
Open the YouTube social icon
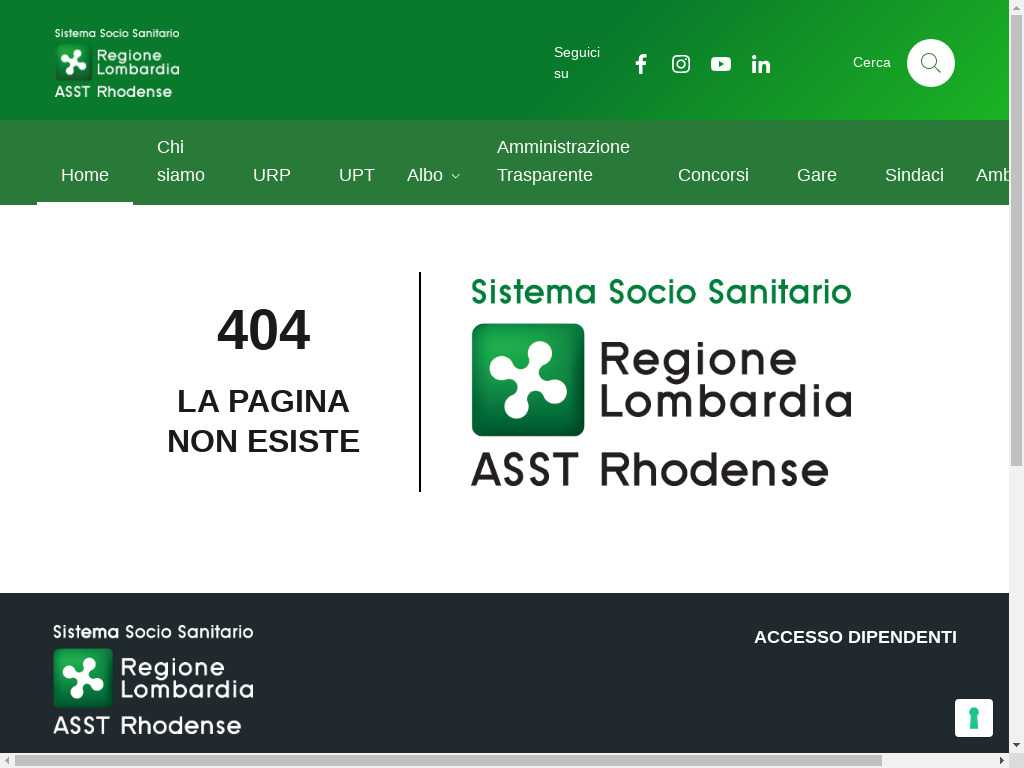pos(720,64)
